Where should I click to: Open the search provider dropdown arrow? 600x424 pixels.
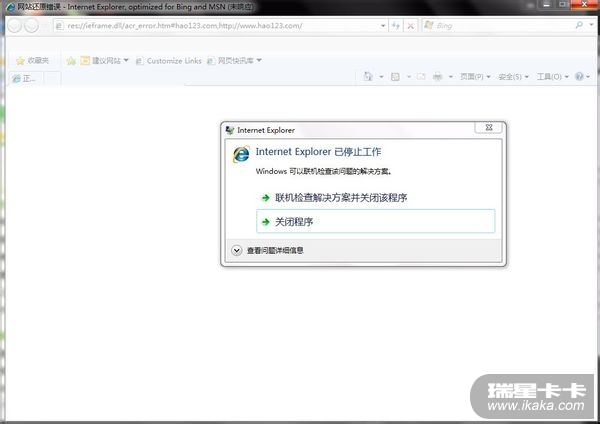point(591,25)
